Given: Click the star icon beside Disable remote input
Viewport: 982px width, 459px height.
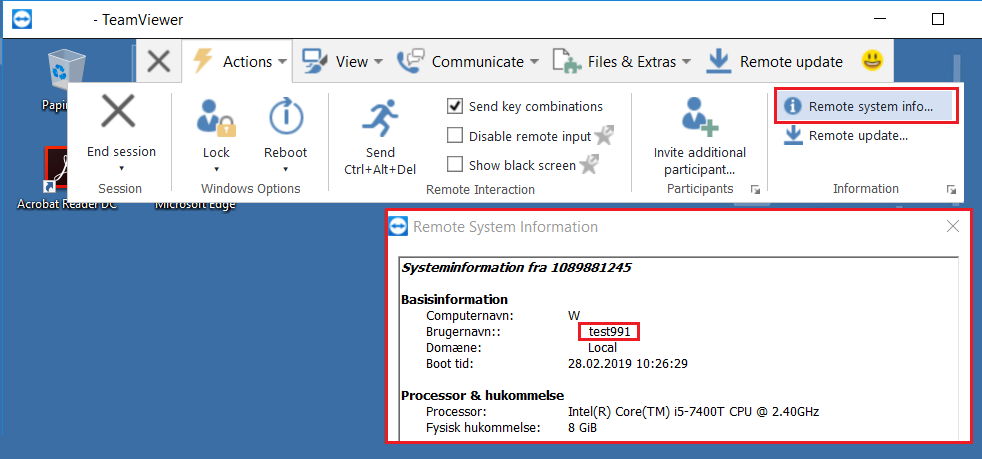Looking at the screenshot, I should (604, 135).
